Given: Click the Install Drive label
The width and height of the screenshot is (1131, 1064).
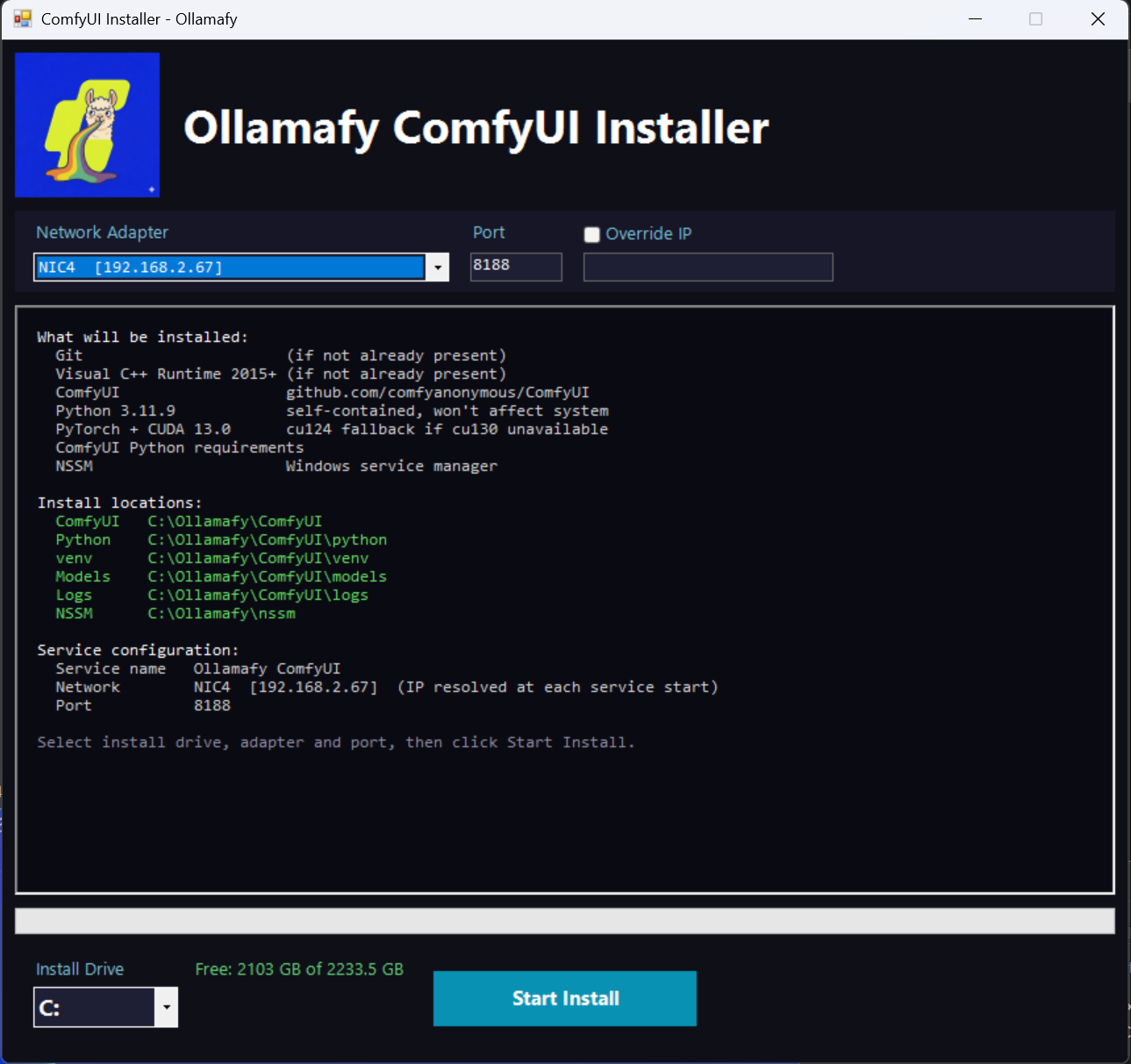Looking at the screenshot, I should coord(80,969).
